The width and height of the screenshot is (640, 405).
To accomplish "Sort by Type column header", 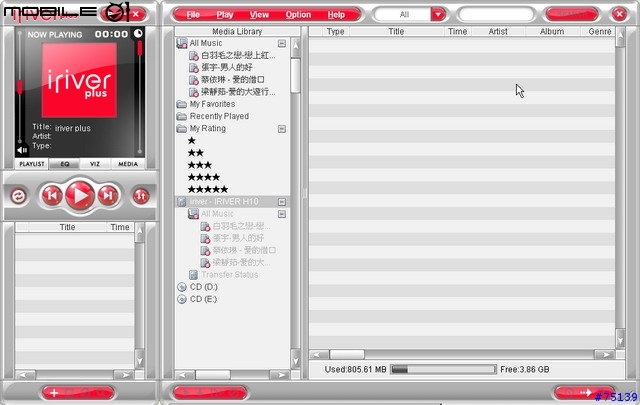I will point(336,31).
